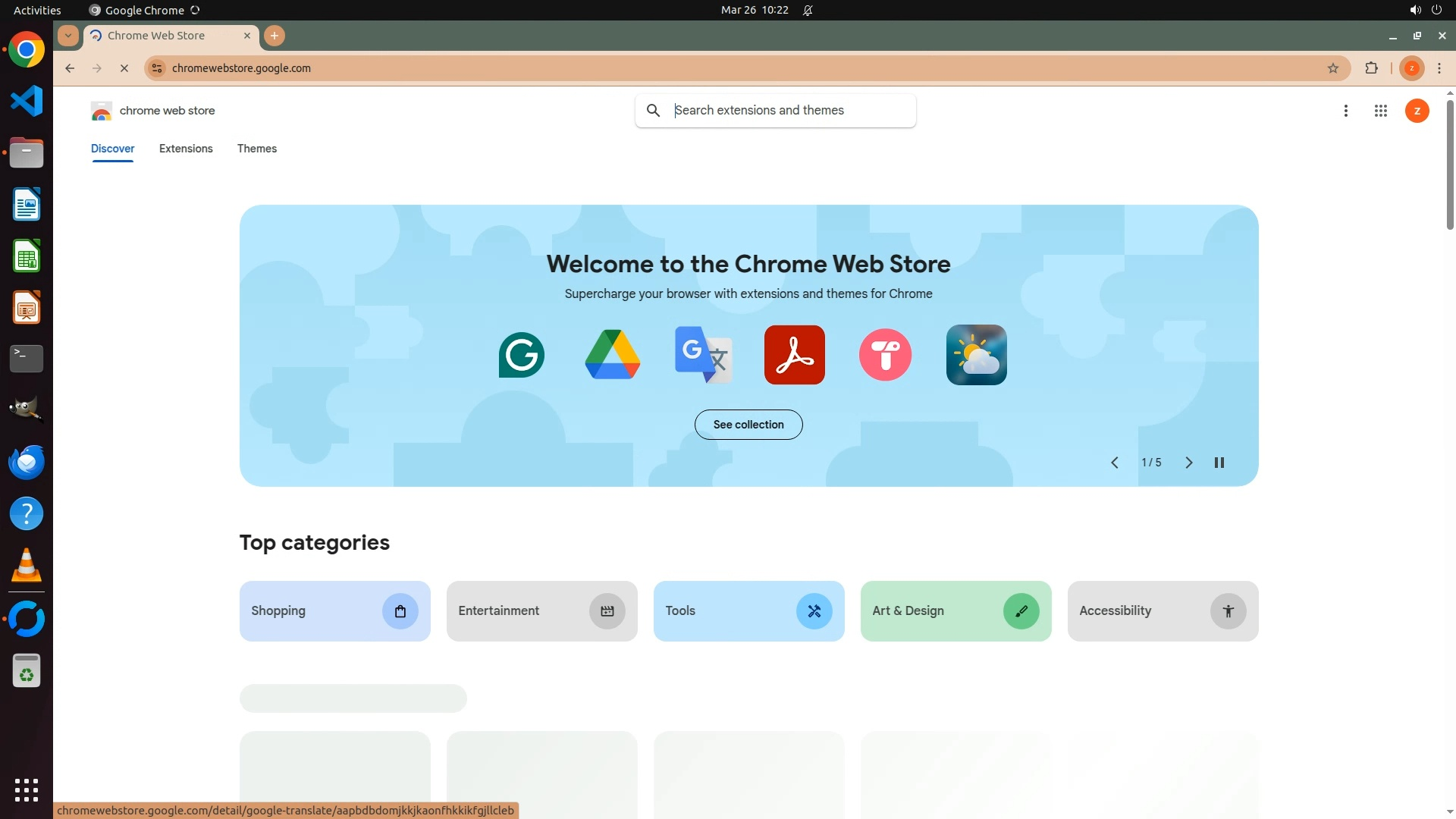Go to previous carousel slide
The height and width of the screenshot is (819, 1456).
coord(1115,463)
